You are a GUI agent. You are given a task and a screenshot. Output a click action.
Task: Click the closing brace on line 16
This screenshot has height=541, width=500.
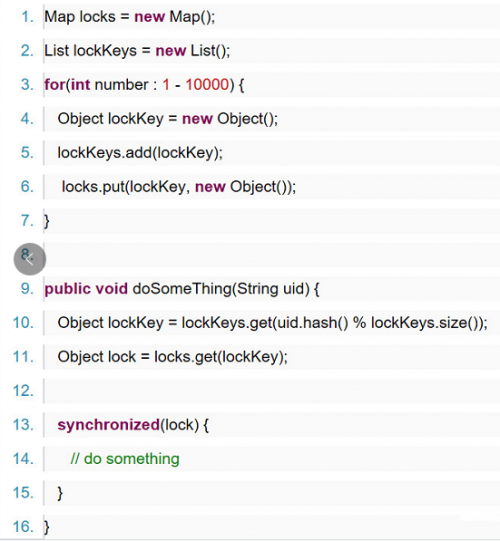click(47, 527)
